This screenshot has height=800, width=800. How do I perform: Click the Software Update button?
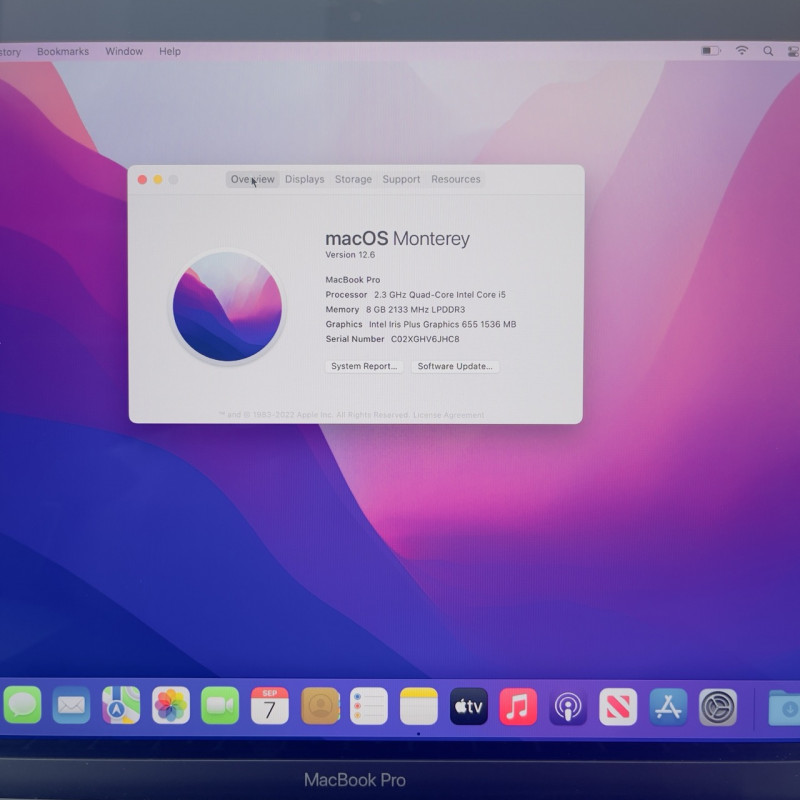[455, 366]
